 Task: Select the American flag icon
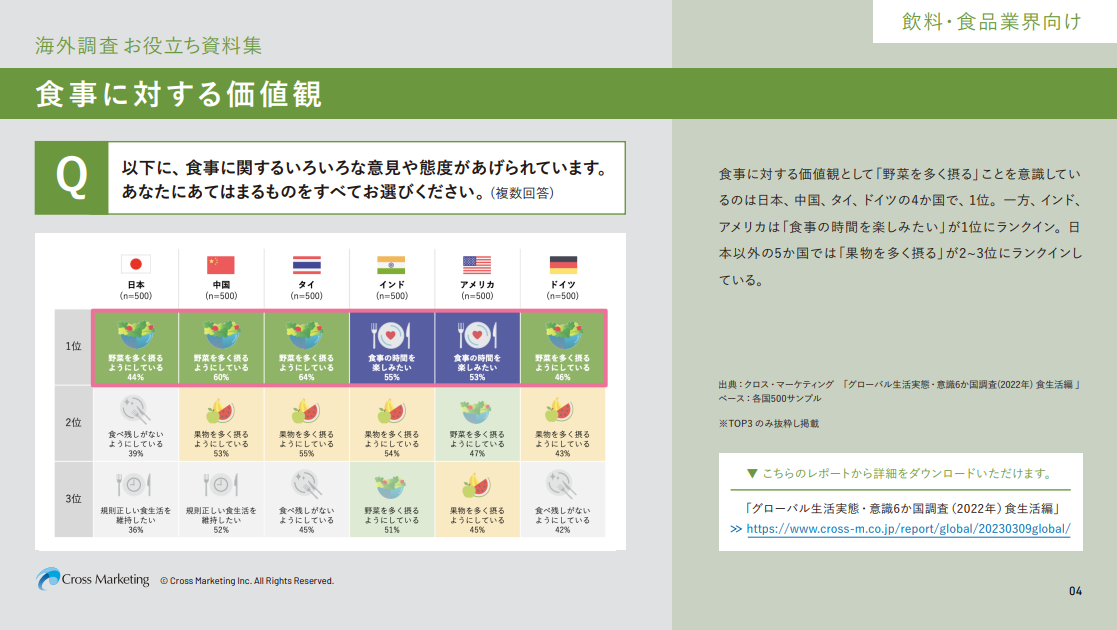(477, 264)
